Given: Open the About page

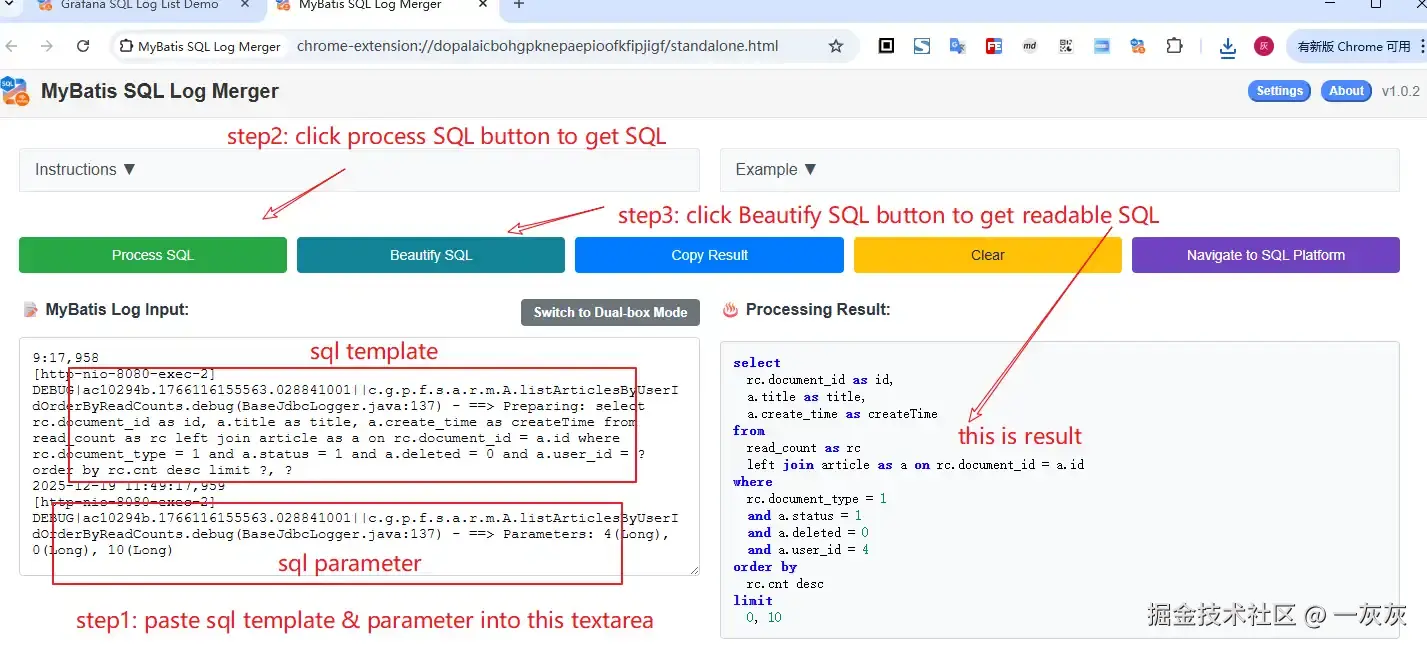Looking at the screenshot, I should (x=1346, y=91).
